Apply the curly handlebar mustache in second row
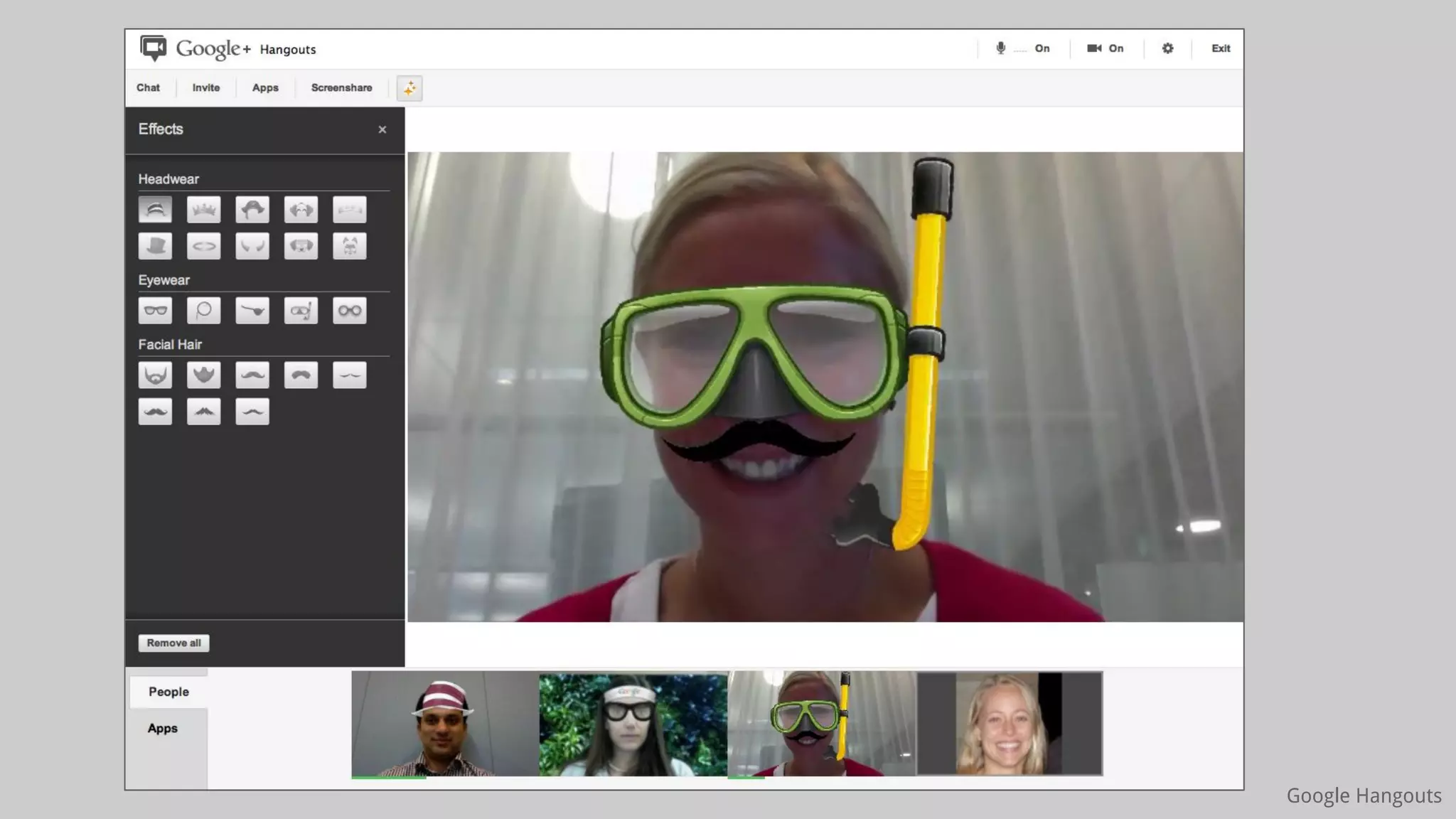This screenshot has height=819, width=1456. [x=155, y=412]
